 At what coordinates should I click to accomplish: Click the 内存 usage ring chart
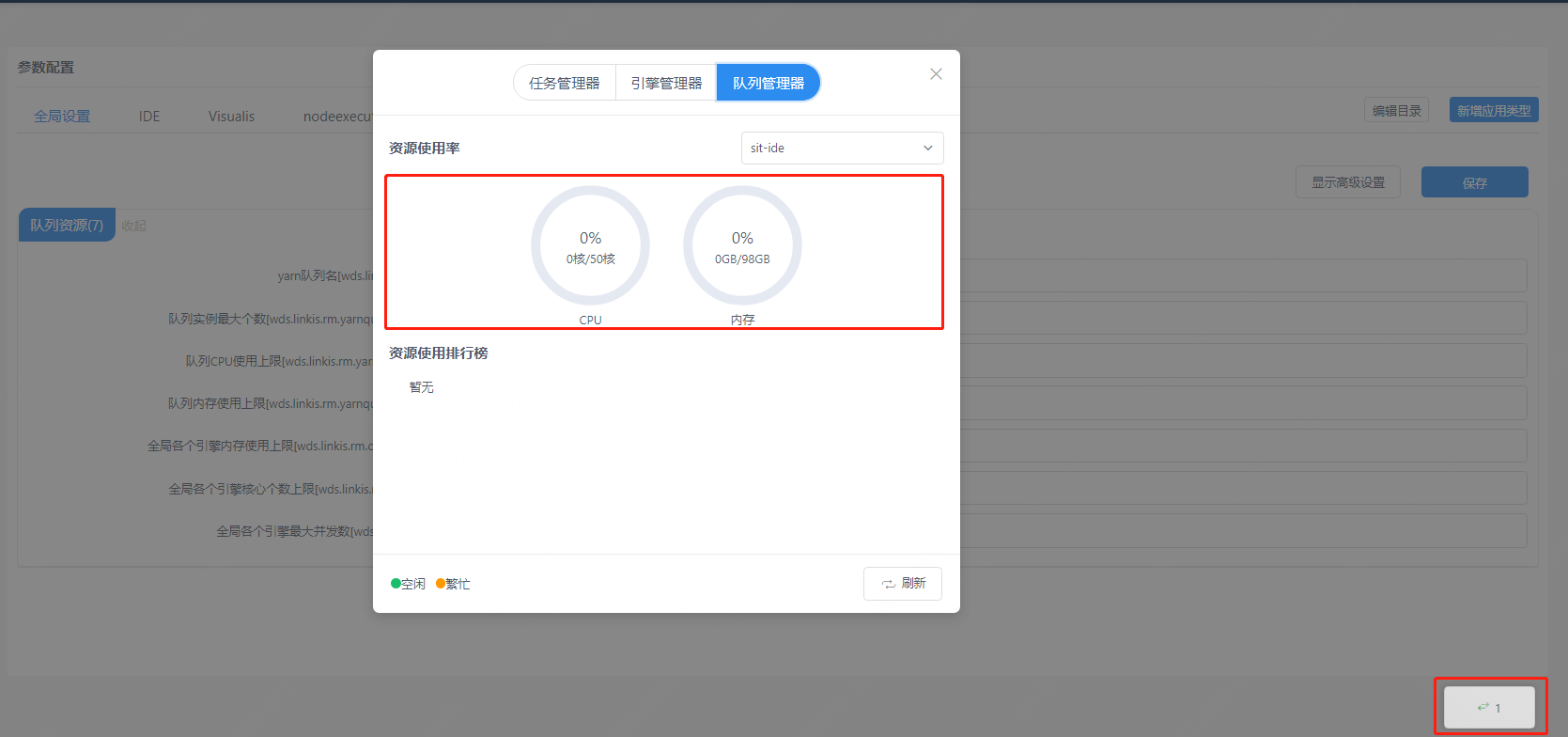coord(742,245)
